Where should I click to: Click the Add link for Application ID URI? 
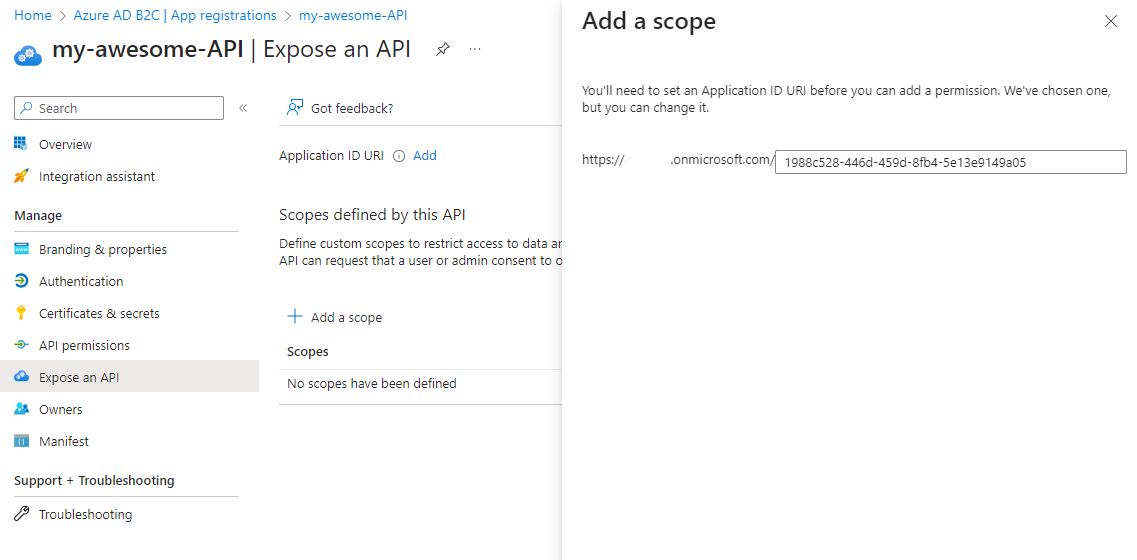click(425, 155)
